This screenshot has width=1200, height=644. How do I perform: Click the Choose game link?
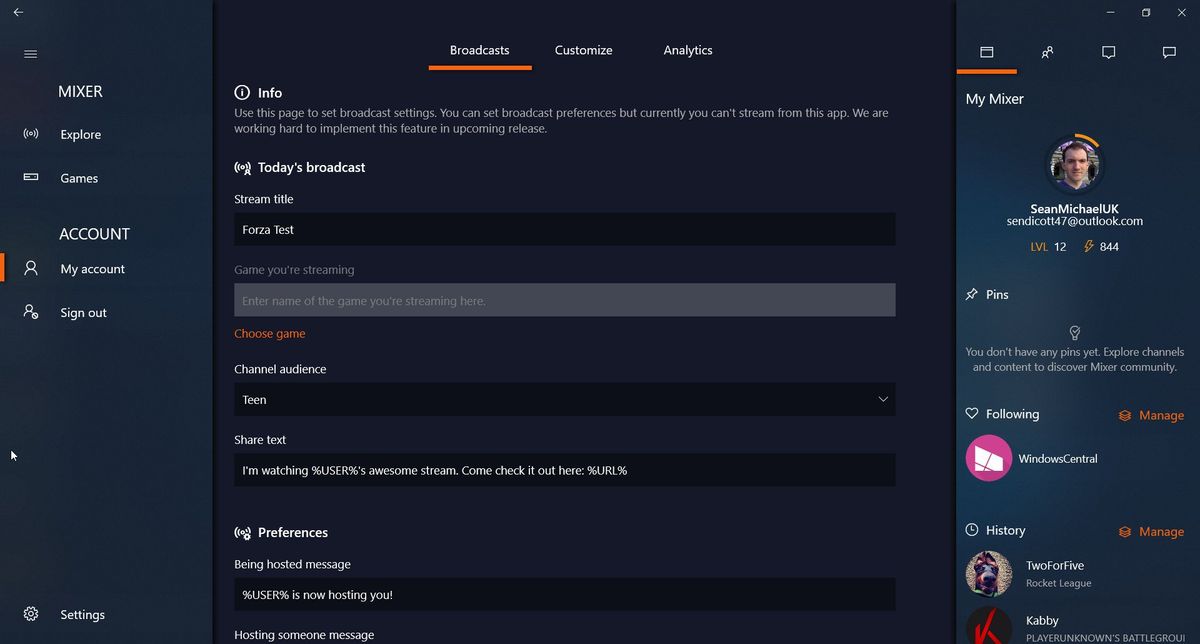[269, 333]
